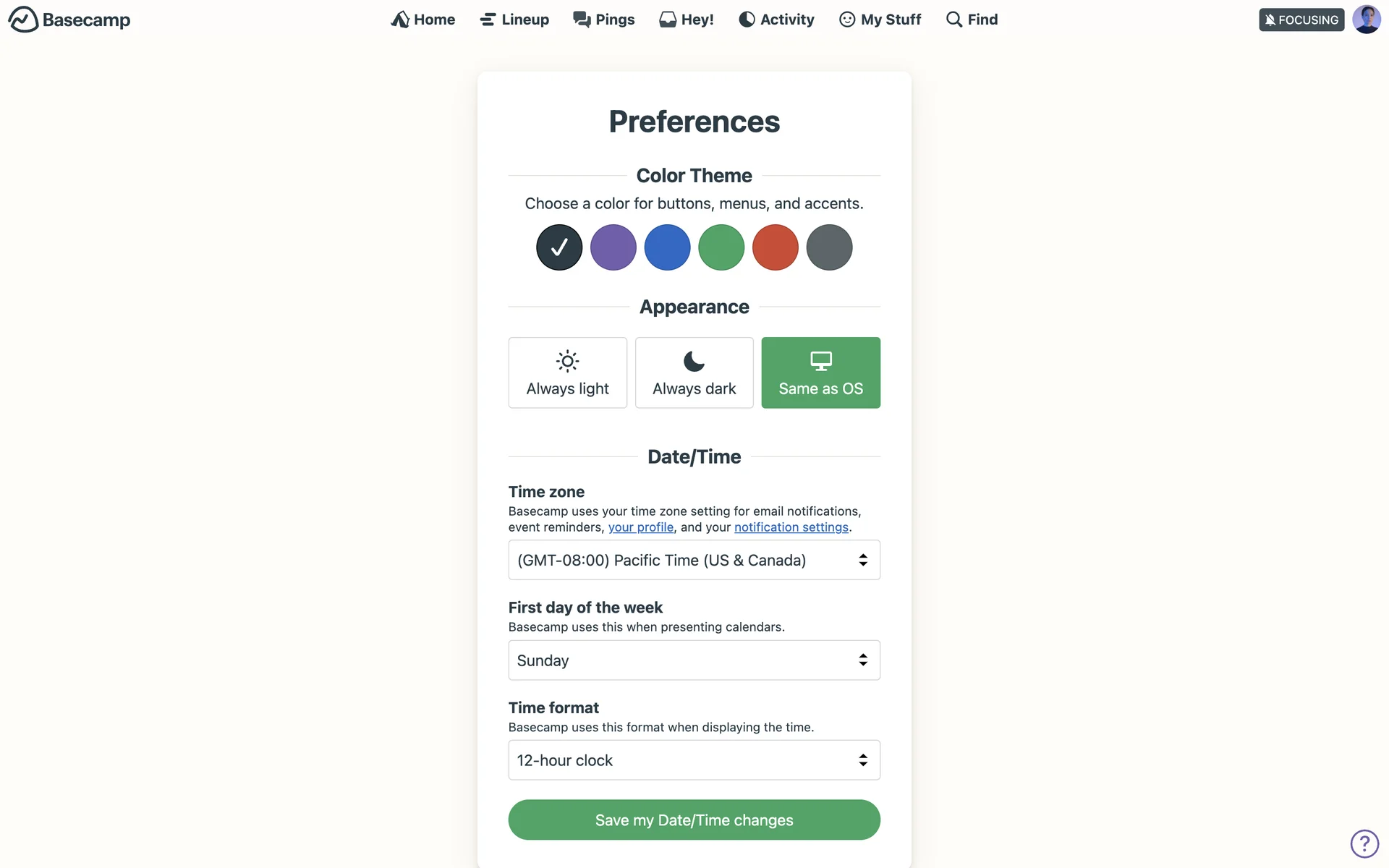This screenshot has width=1389, height=868.
Task: Select the Always dark appearance
Action: coord(694,373)
